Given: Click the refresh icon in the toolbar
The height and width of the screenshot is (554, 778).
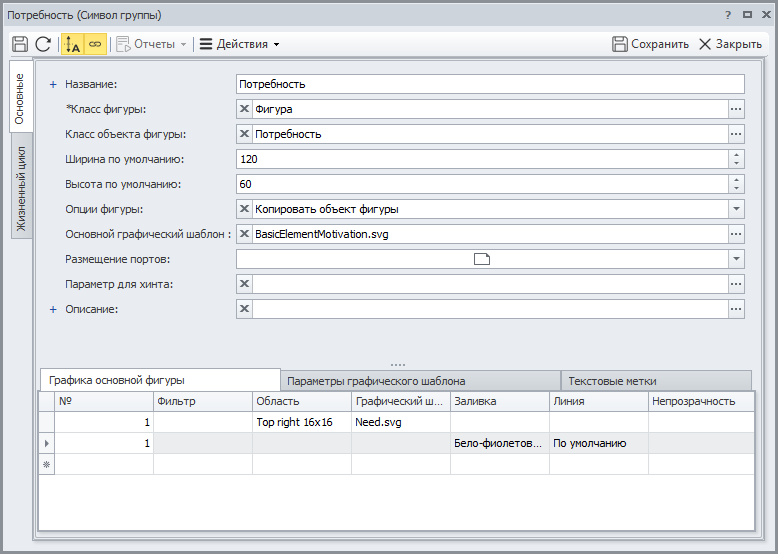Looking at the screenshot, I should click(43, 44).
